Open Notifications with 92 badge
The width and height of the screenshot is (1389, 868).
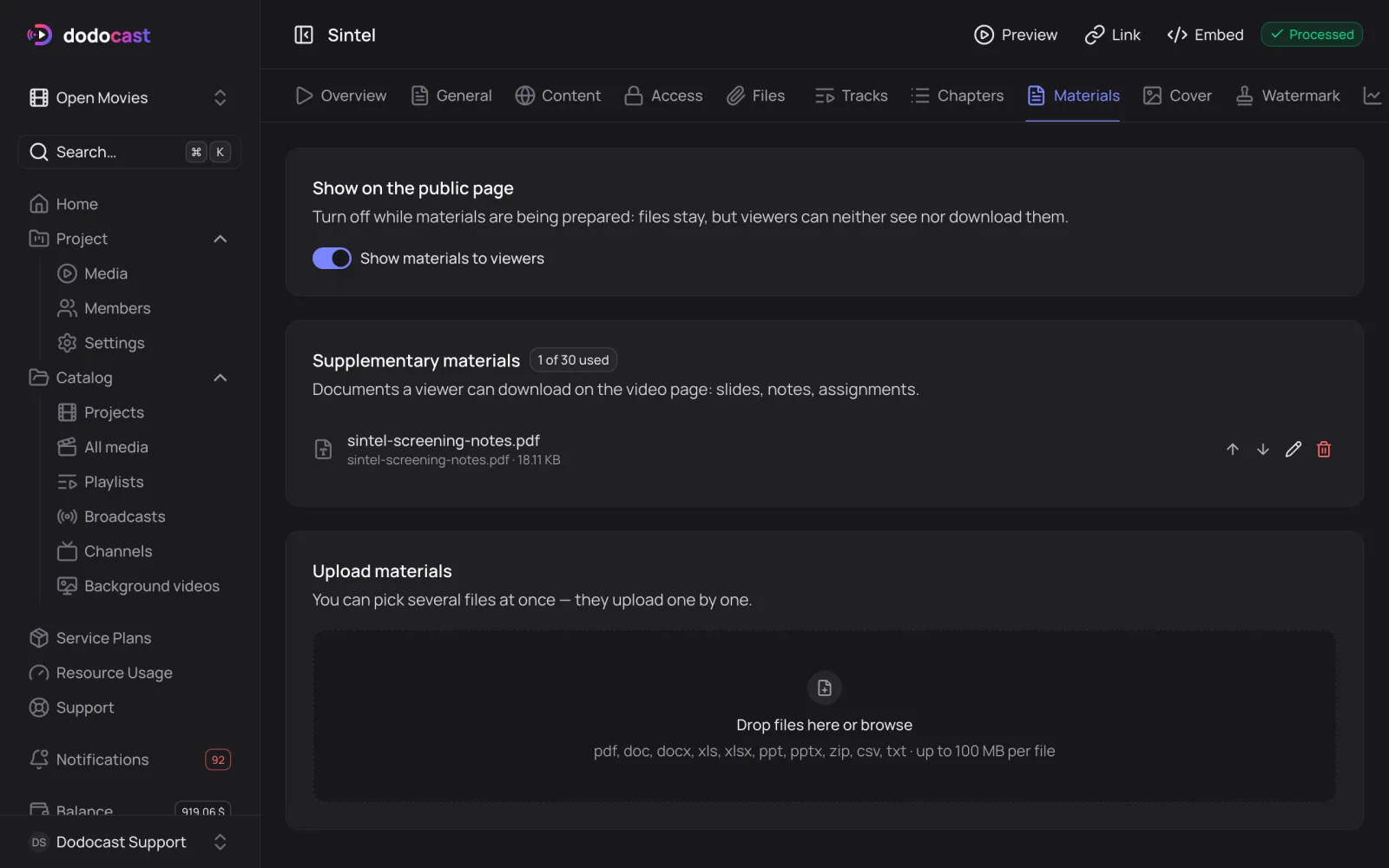(x=129, y=759)
